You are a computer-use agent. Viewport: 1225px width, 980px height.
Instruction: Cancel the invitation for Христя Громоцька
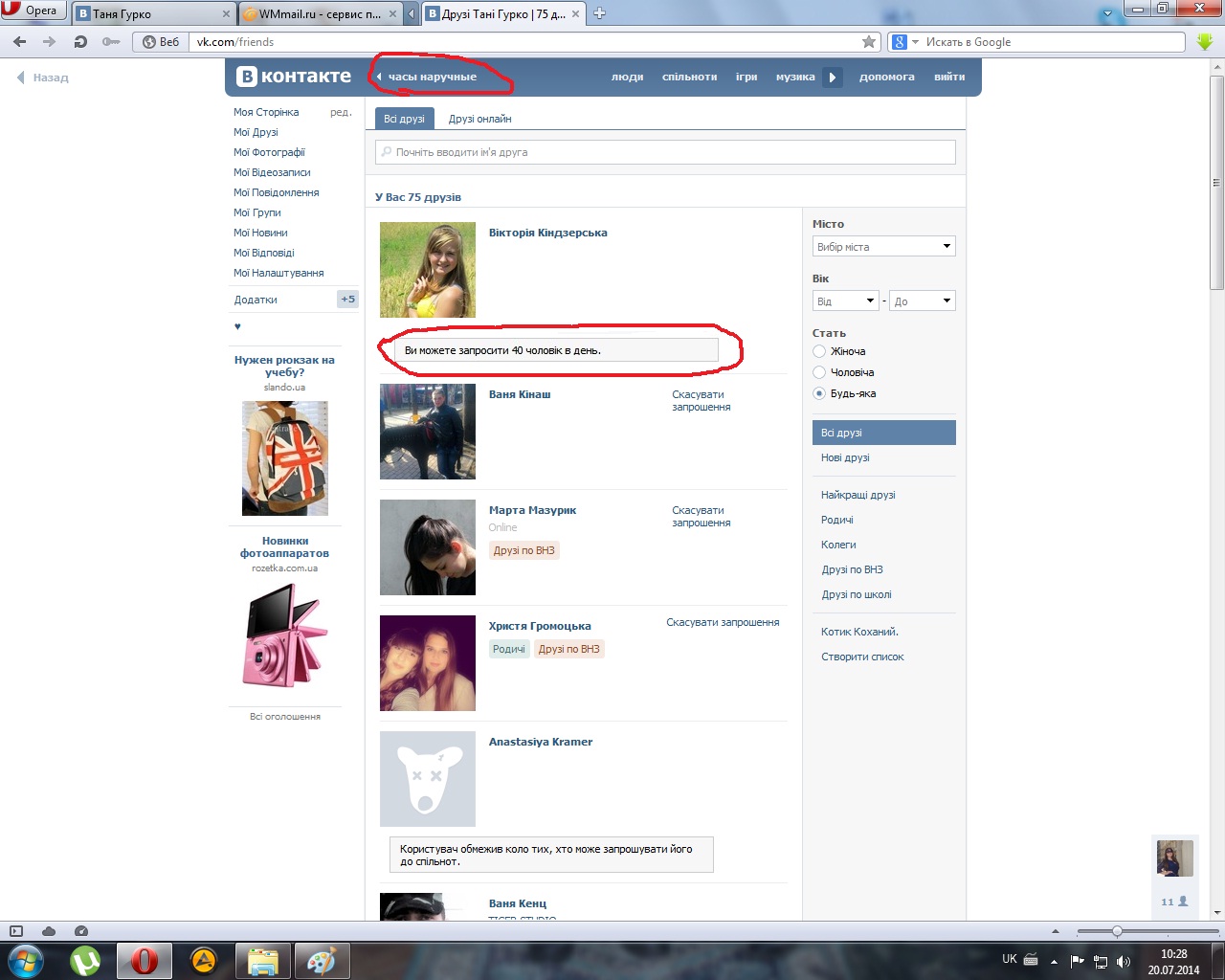724,623
